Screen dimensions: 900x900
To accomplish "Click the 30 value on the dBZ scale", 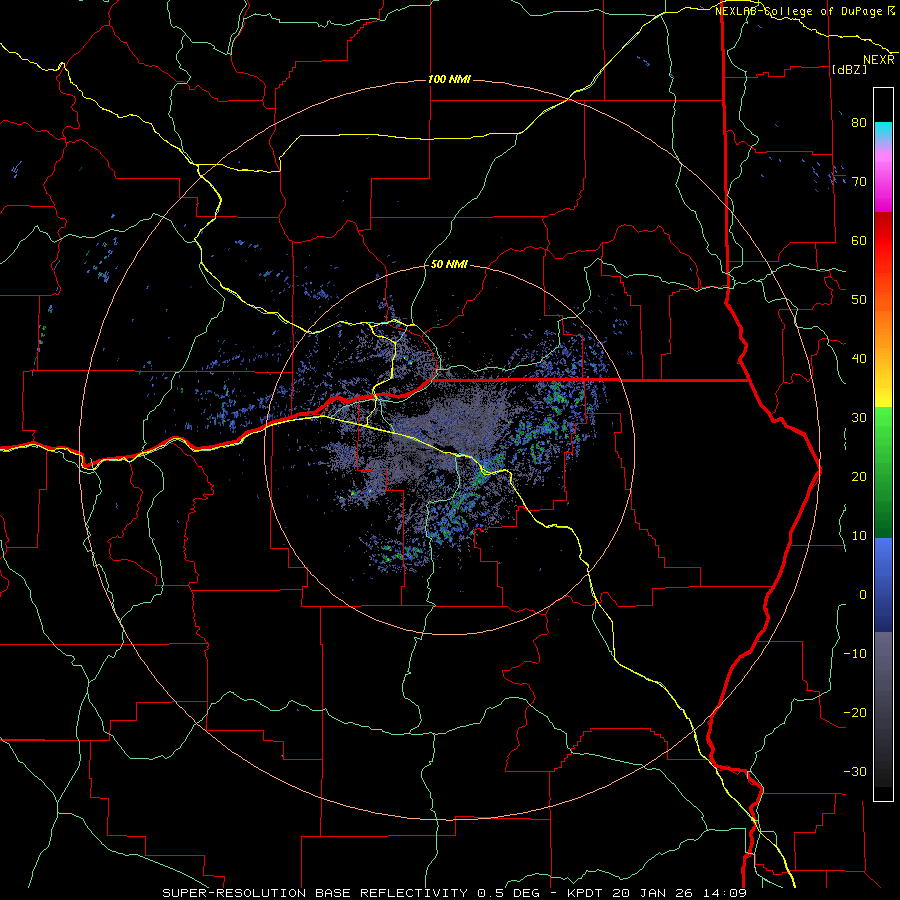I will pyautogui.click(x=859, y=417).
